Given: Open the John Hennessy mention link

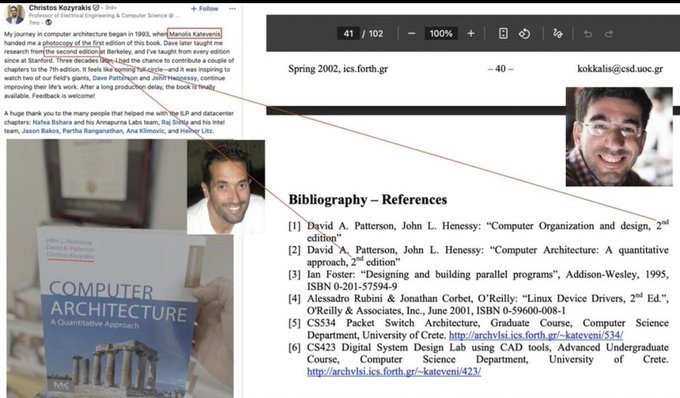Looking at the screenshot, I should click(174, 78).
